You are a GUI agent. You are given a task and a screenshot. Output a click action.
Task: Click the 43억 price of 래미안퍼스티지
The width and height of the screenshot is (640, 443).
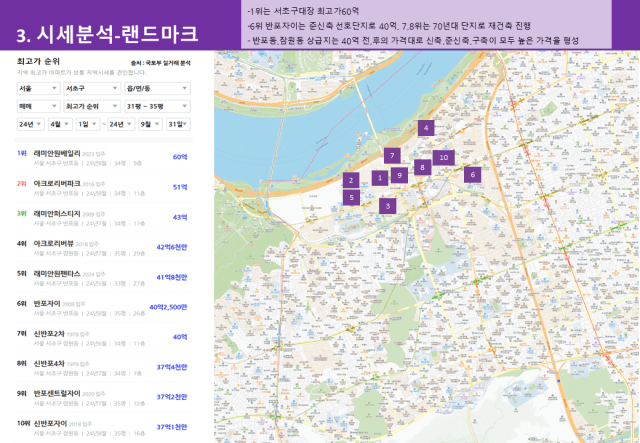180,217
